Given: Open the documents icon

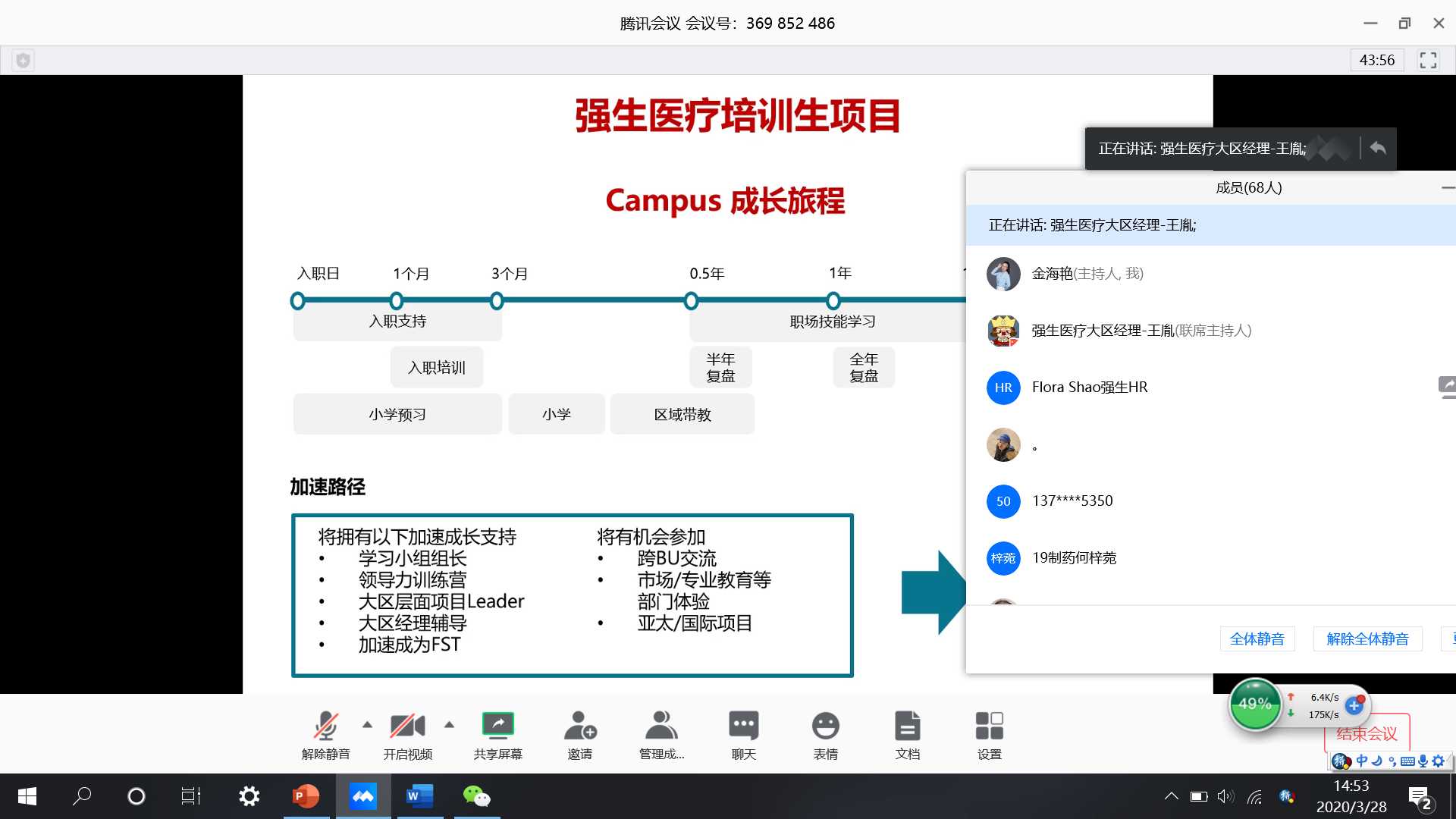Looking at the screenshot, I should 907,726.
